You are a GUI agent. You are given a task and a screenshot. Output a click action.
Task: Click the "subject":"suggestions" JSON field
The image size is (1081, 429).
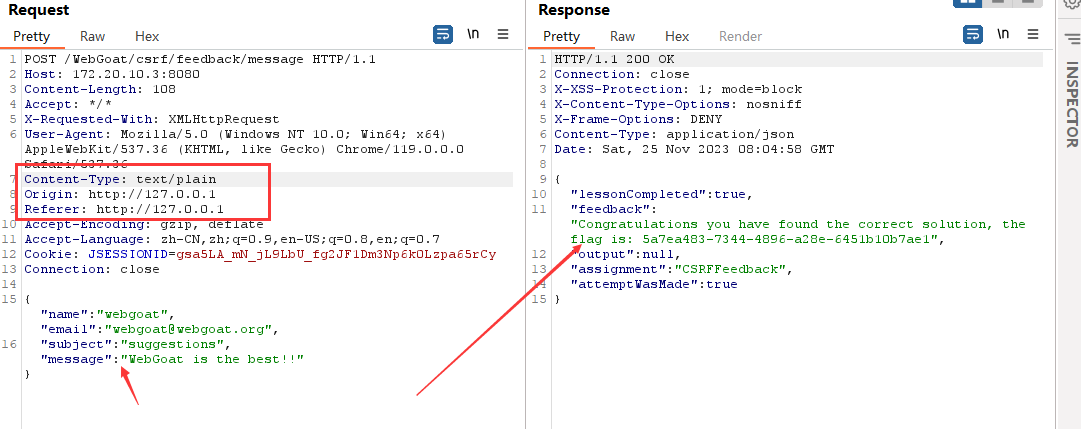point(135,344)
